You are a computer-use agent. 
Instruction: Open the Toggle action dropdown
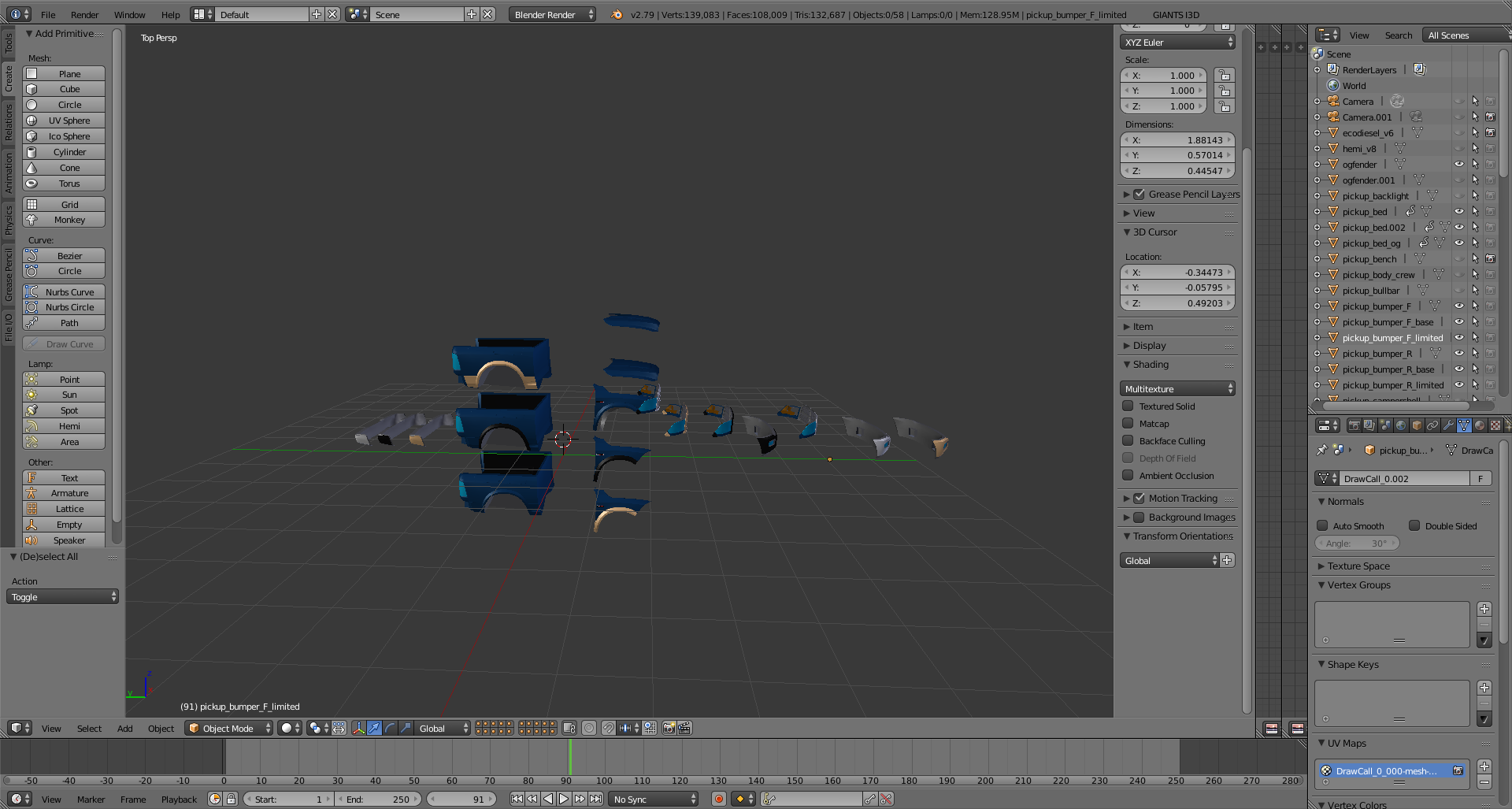pyautogui.click(x=62, y=596)
